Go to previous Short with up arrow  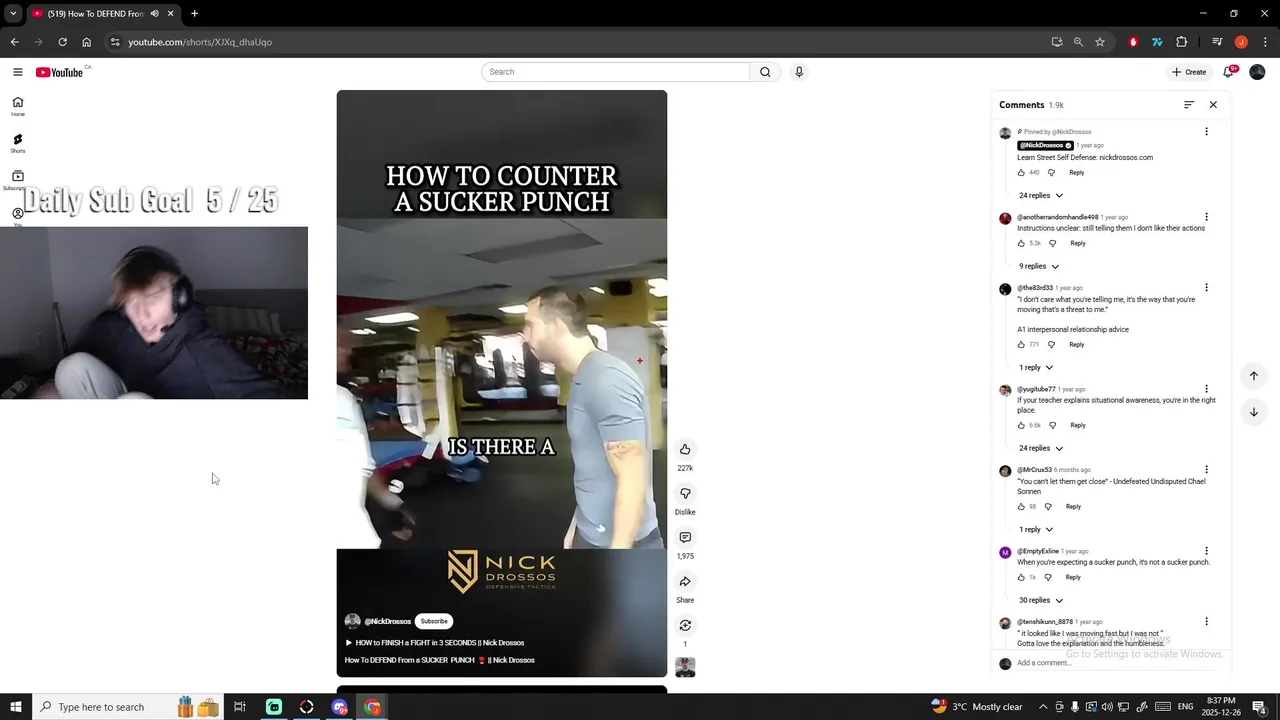[1253, 376]
